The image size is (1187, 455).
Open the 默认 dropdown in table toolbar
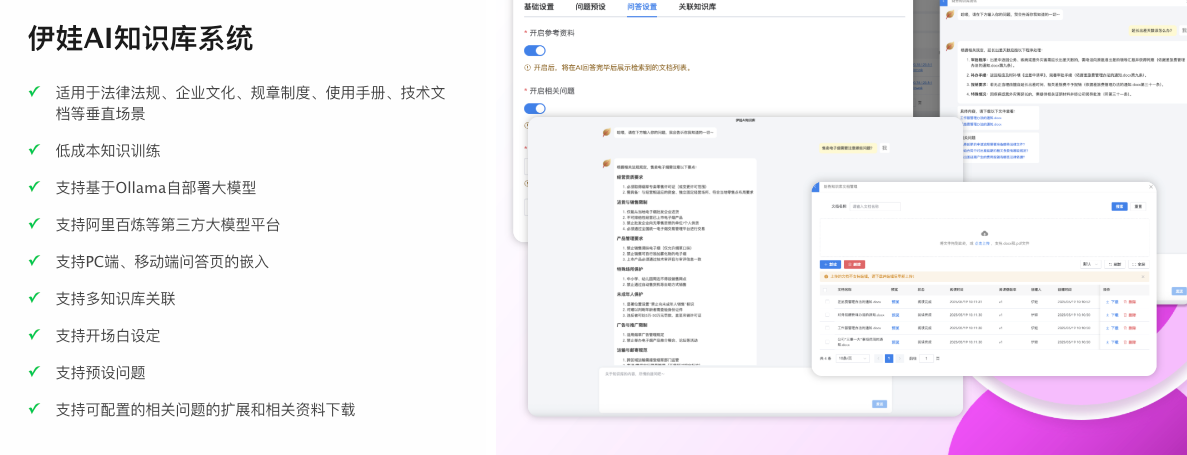(x=1091, y=264)
